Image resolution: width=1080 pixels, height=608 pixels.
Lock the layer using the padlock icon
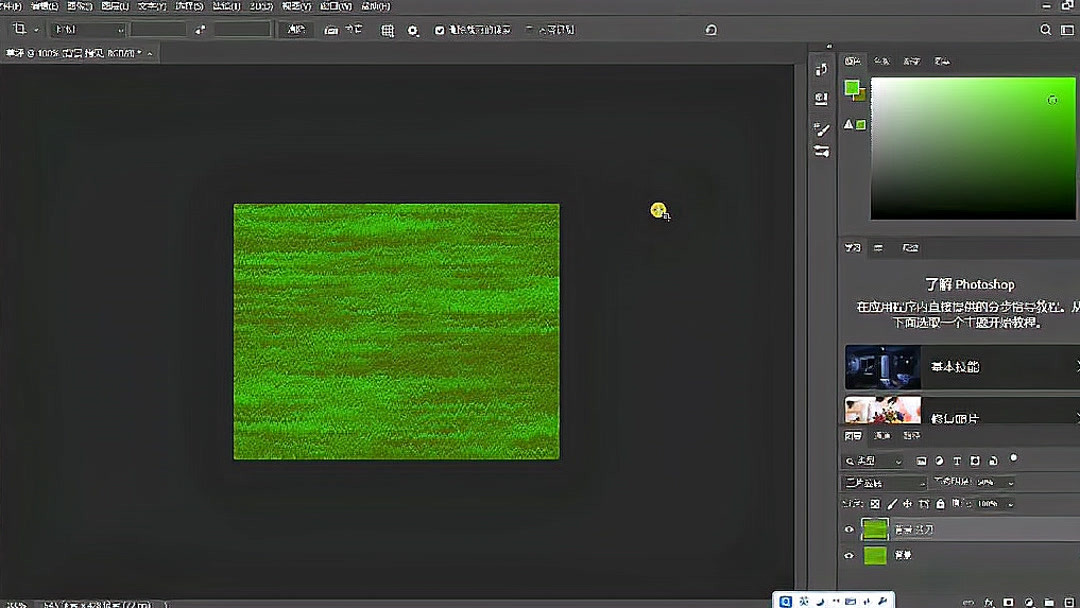click(940, 503)
